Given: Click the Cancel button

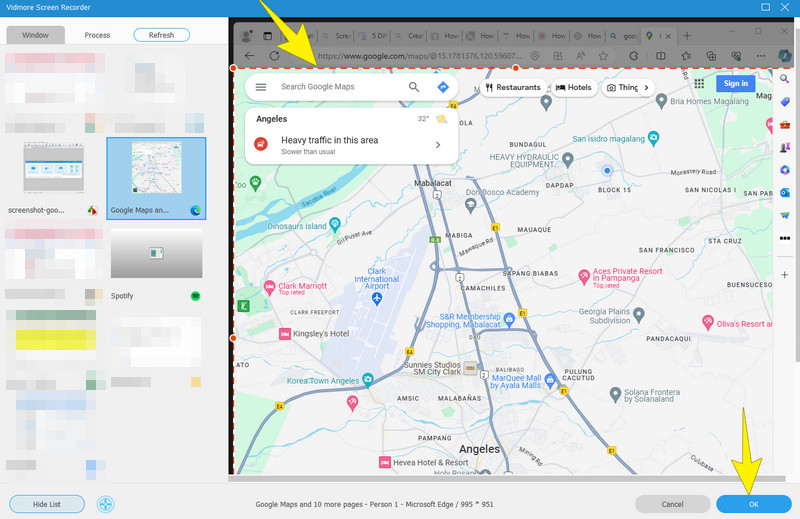Looking at the screenshot, I should (x=672, y=504).
